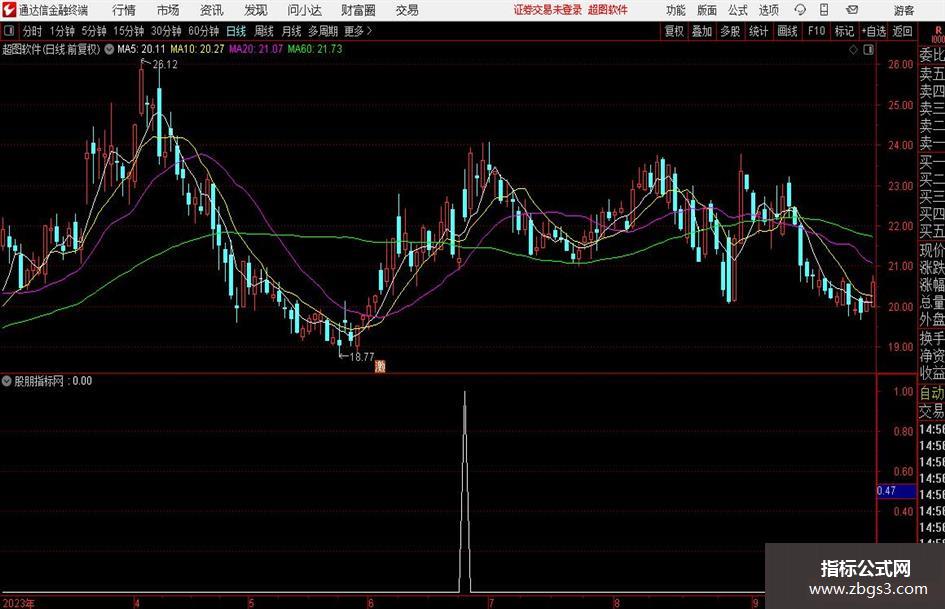
Task: Click the month 4 timeline marker
Action: click(137, 603)
